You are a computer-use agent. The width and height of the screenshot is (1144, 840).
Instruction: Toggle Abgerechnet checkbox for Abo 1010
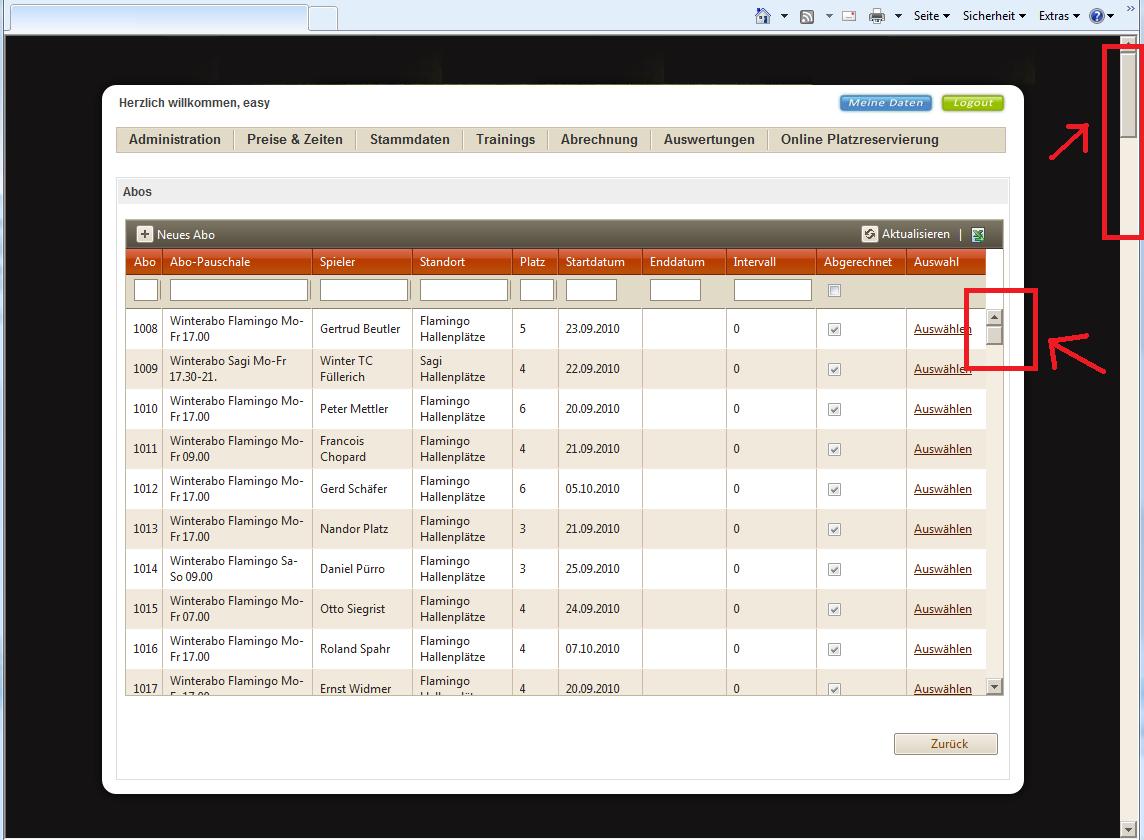coord(834,409)
